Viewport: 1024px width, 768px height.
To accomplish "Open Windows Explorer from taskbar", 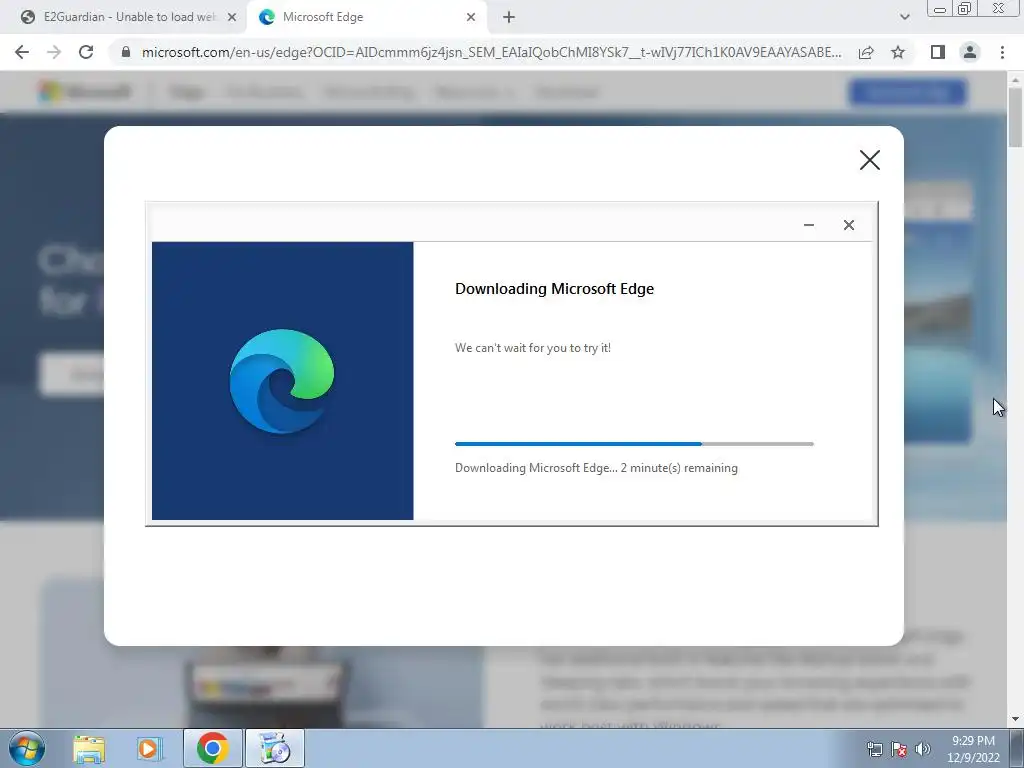I will tap(89, 748).
